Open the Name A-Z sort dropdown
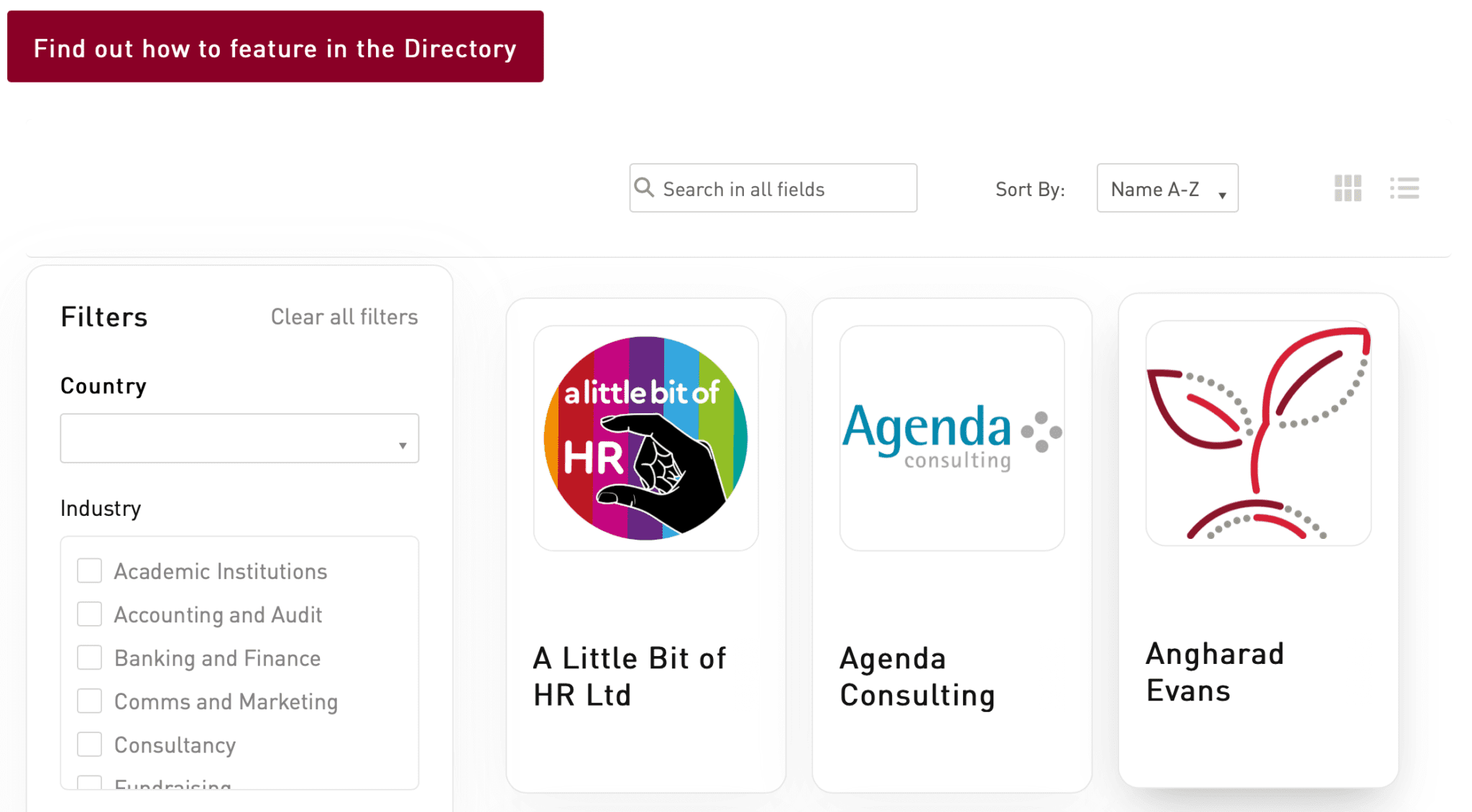The height and width of the screenshot is (812, 1472). coord(1167,188)
